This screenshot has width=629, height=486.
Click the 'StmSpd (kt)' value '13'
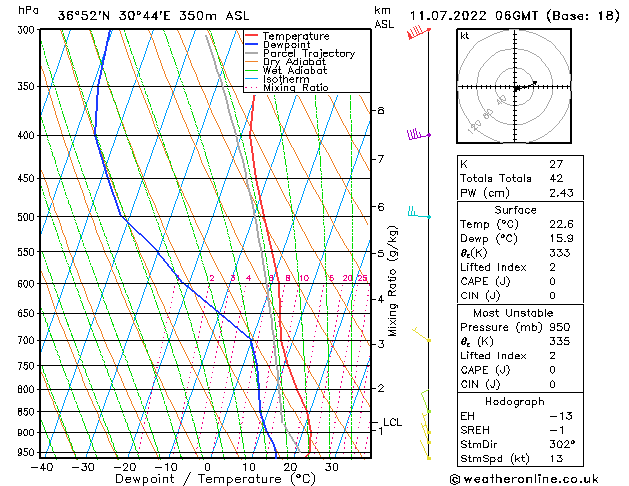click(556, 459)
